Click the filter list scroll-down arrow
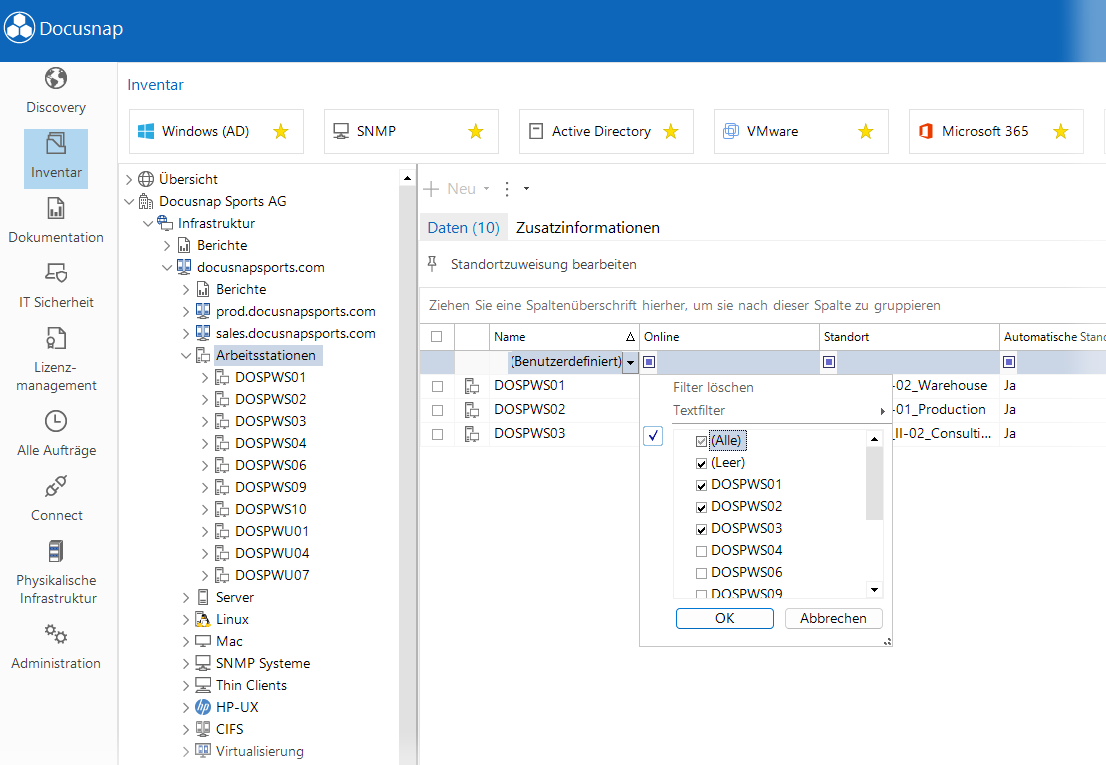Screen dimensions: 1106x765 (x=875, y=589)
